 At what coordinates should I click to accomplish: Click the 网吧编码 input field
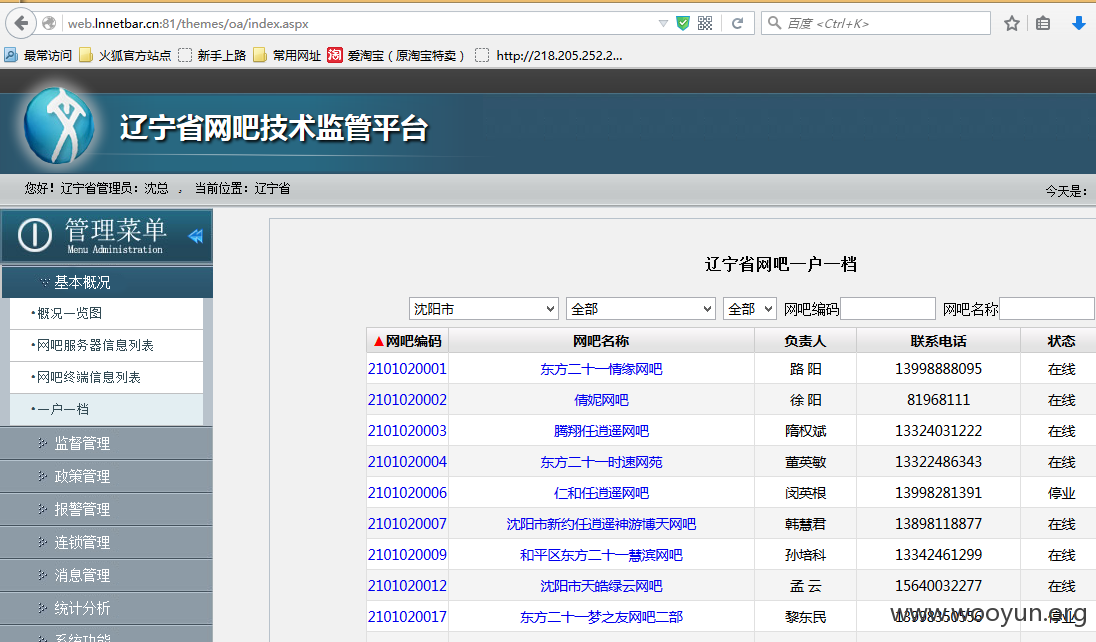(888, 308)
